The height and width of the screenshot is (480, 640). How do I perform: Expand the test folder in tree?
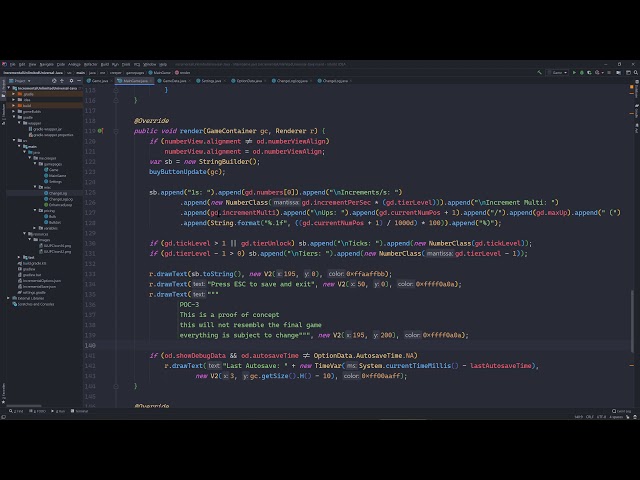point(19,257)
